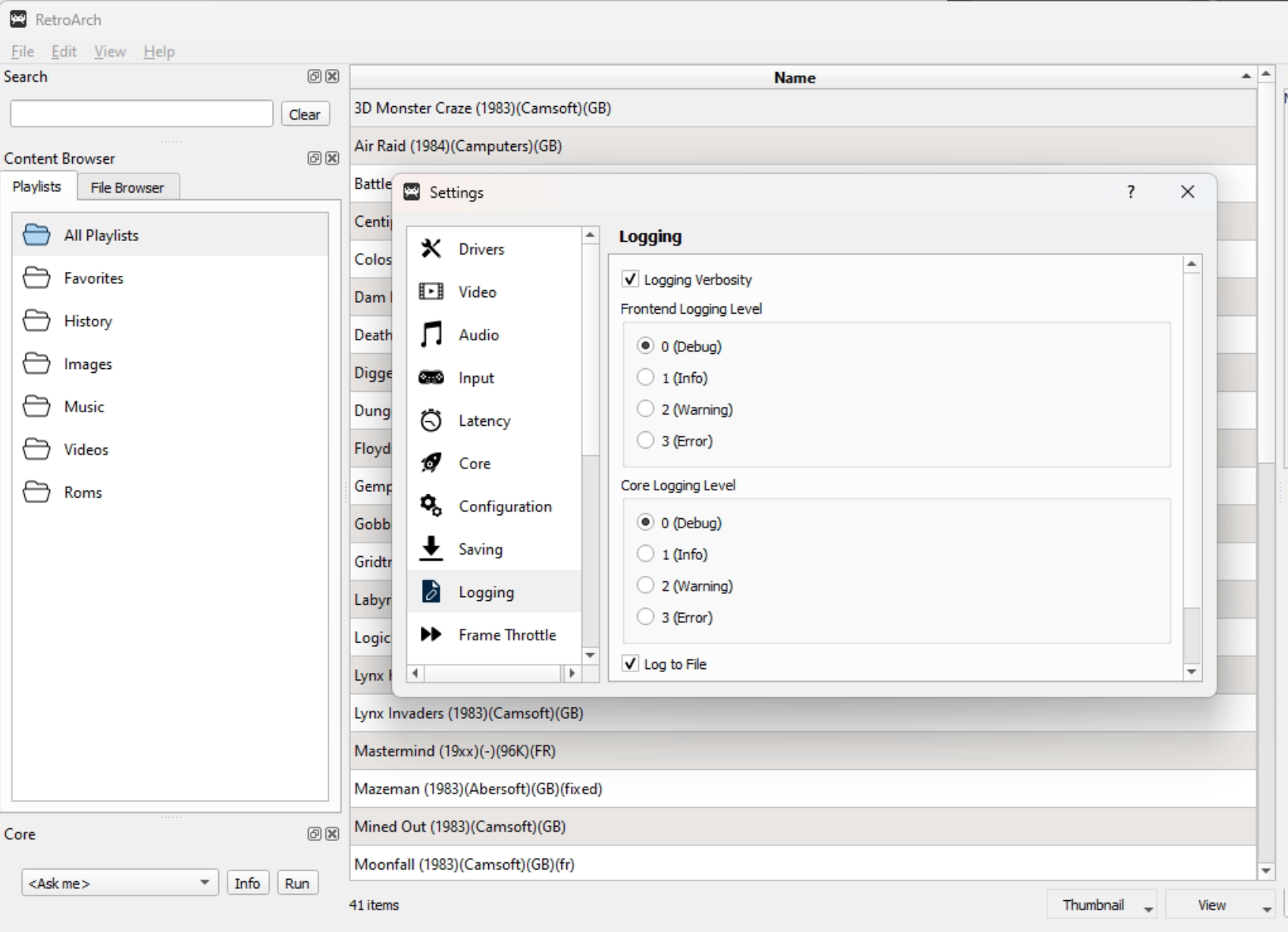Select the Logging document icon
Image resolution: width=1288 pixels, height=932 pixels.
pos(431,591)
